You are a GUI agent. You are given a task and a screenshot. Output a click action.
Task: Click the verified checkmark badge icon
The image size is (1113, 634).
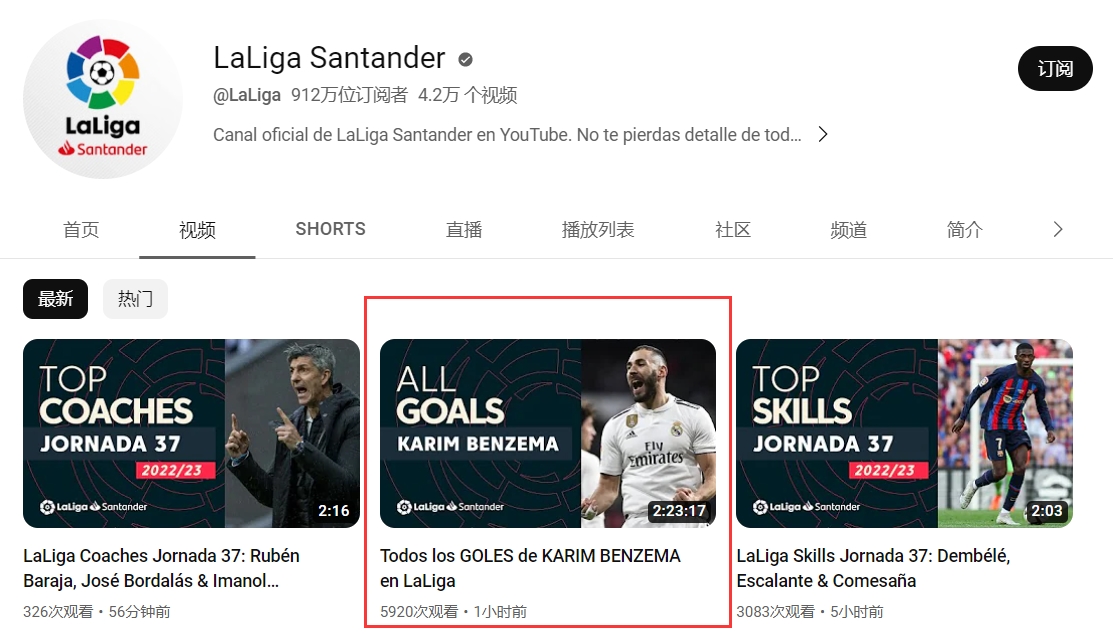466,60
